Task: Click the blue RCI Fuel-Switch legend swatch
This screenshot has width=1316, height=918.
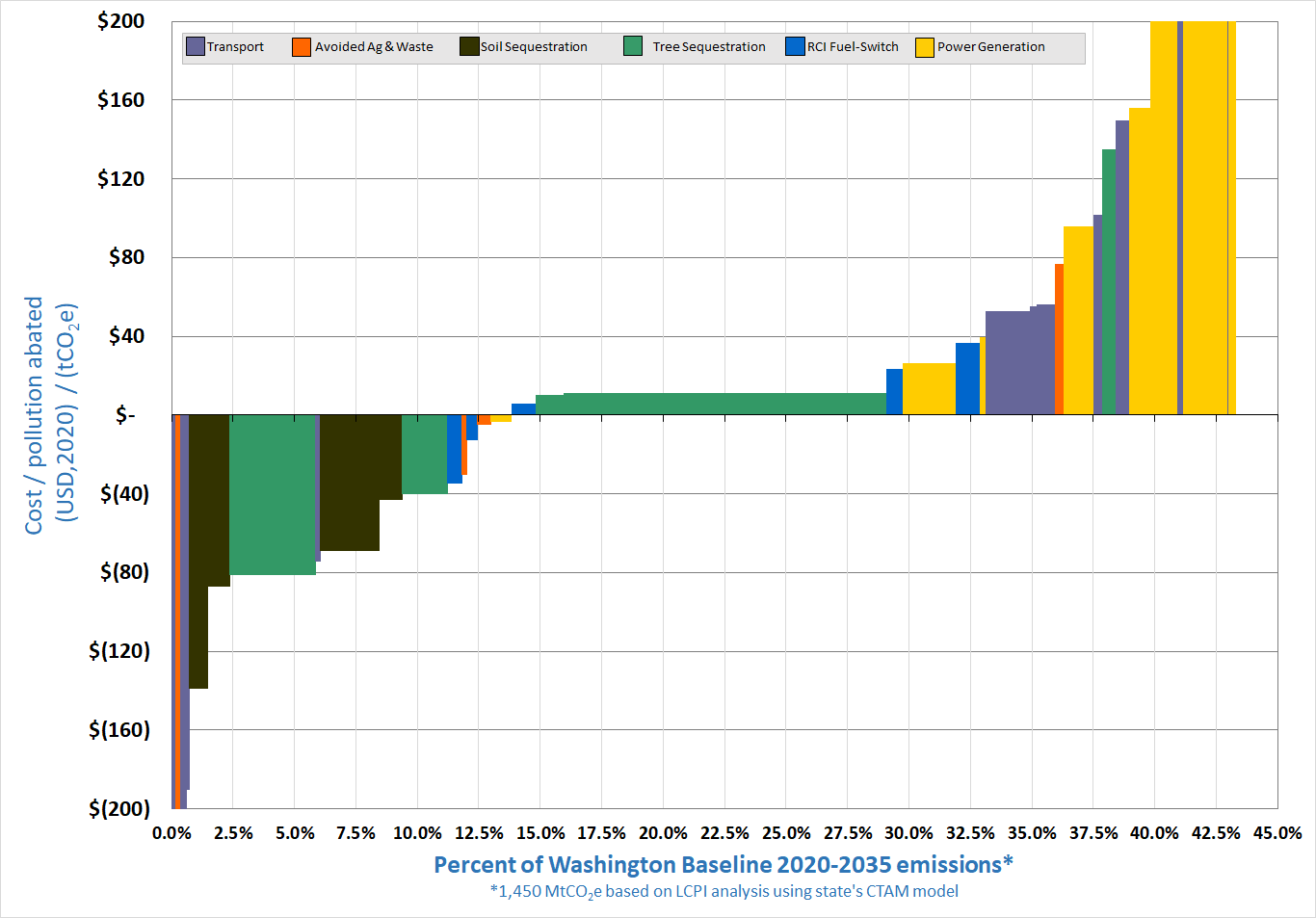Action: coord(795,46)
